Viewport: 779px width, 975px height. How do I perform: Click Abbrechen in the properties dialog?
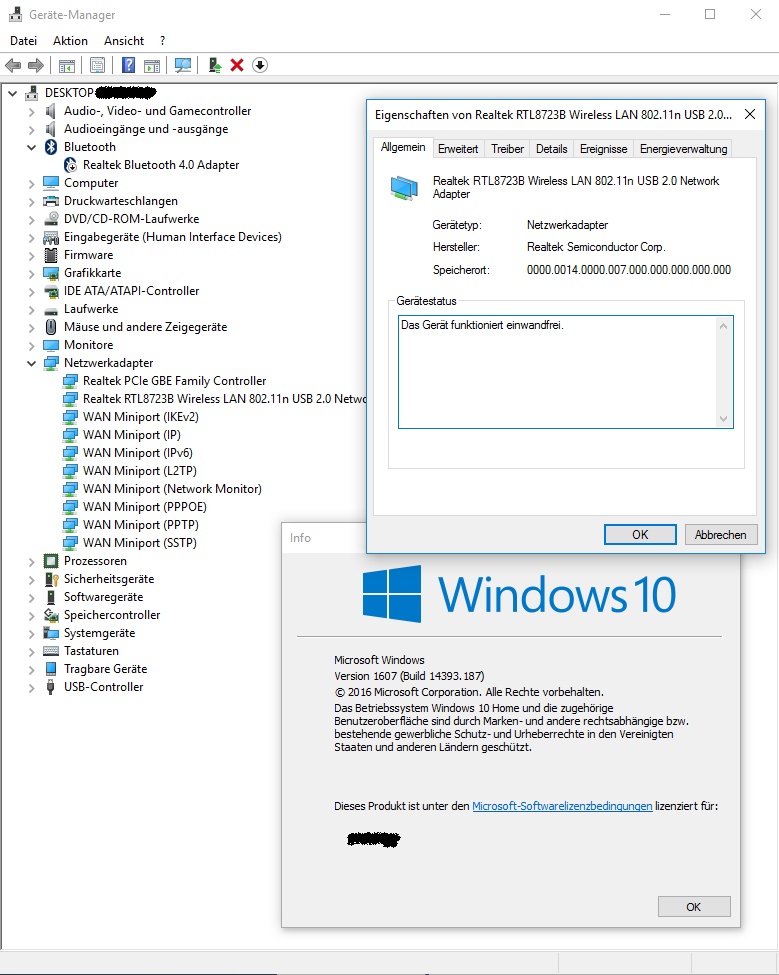pyautogui.click(x=720, y=535)
